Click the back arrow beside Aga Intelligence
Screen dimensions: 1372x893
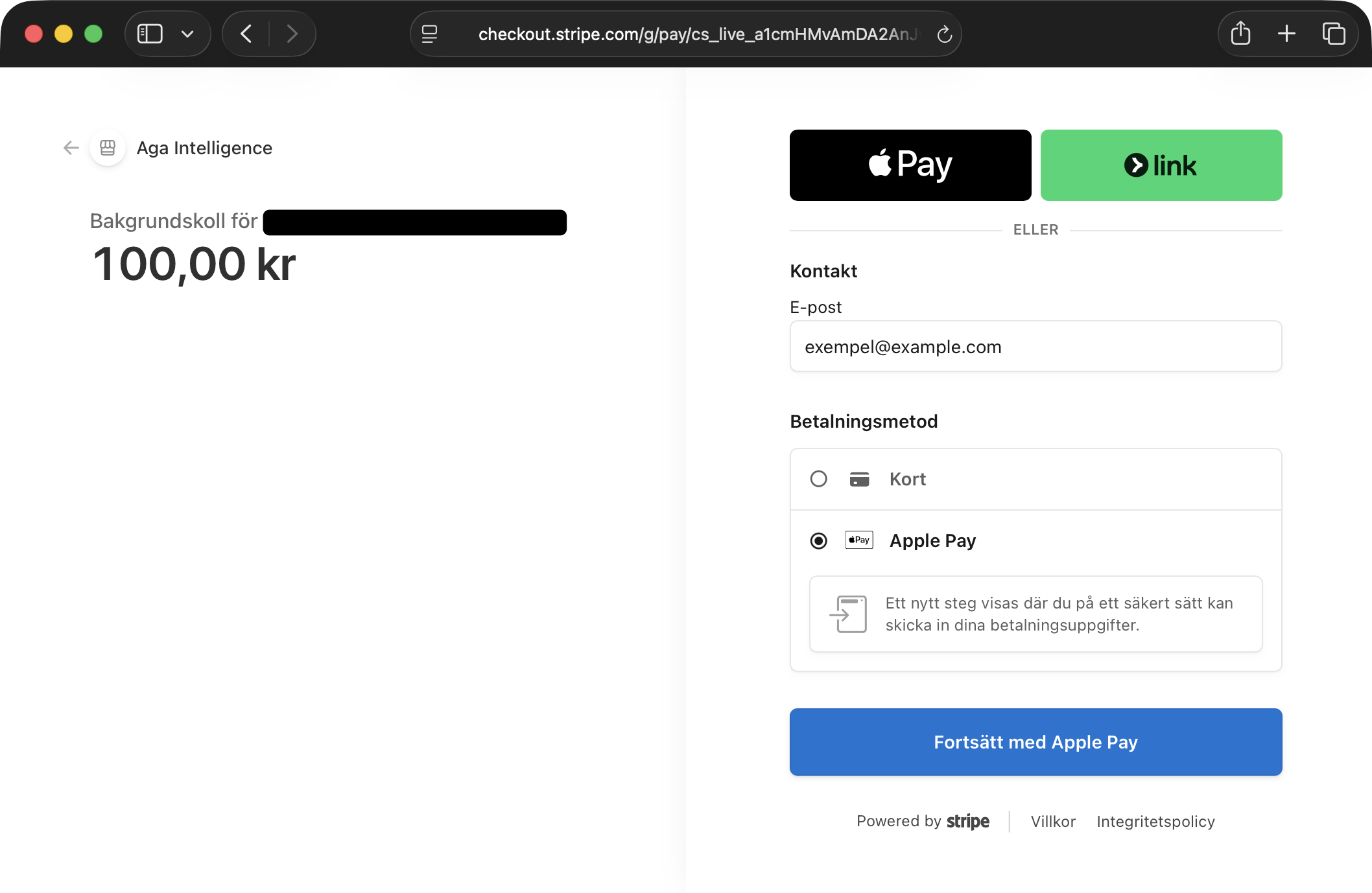[71, 148]
